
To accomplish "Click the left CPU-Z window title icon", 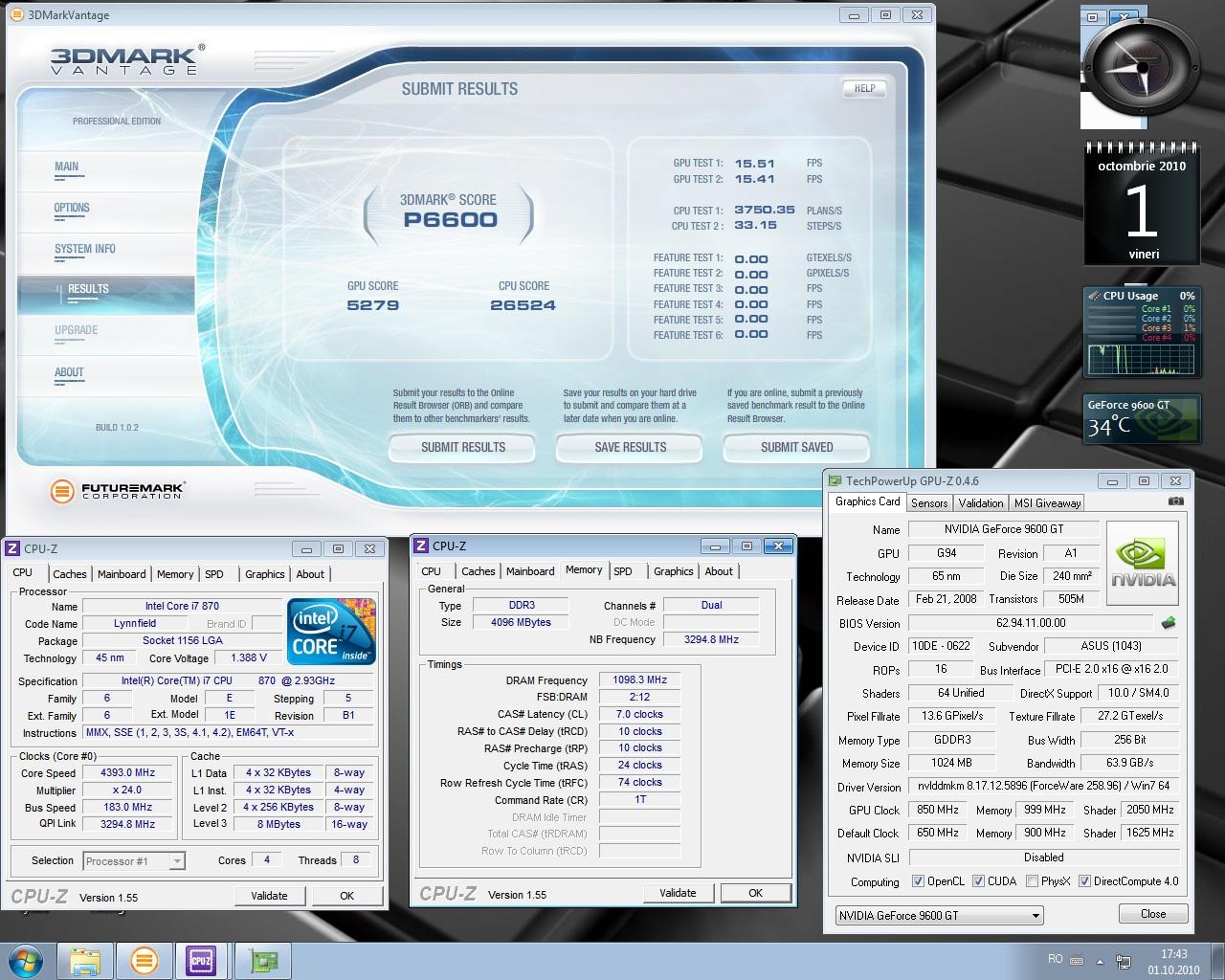I will (x=12, y=548).
